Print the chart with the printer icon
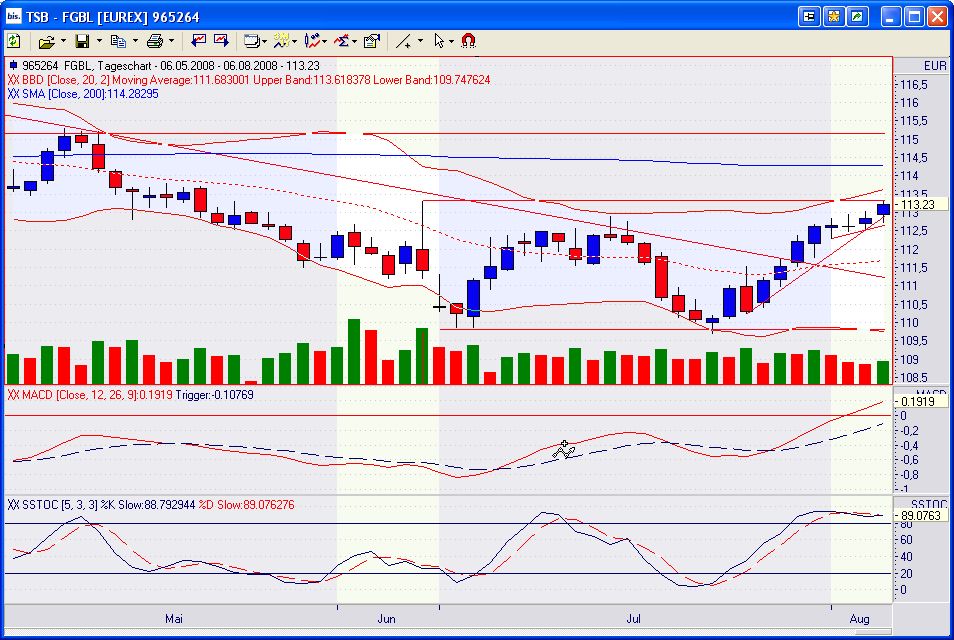This screenshot has width=954, height=640. point(155,41)
